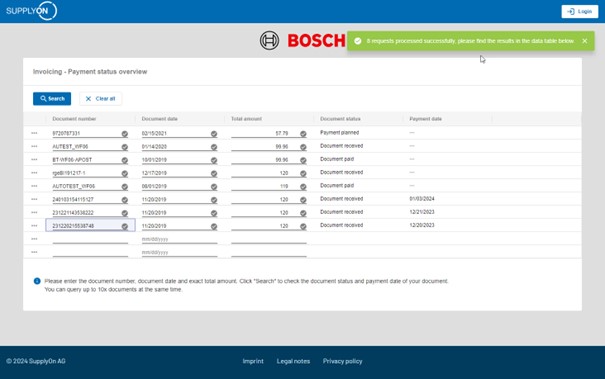Click the payment date 12/20/2023
The image size is (605, 379).
(x=422, y=225)
